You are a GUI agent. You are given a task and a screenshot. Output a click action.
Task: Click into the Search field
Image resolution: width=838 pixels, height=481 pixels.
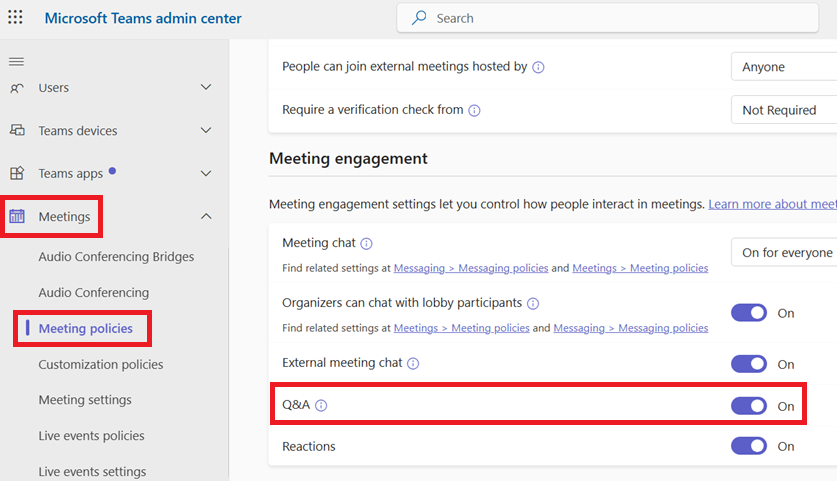[x=608, y=18]
